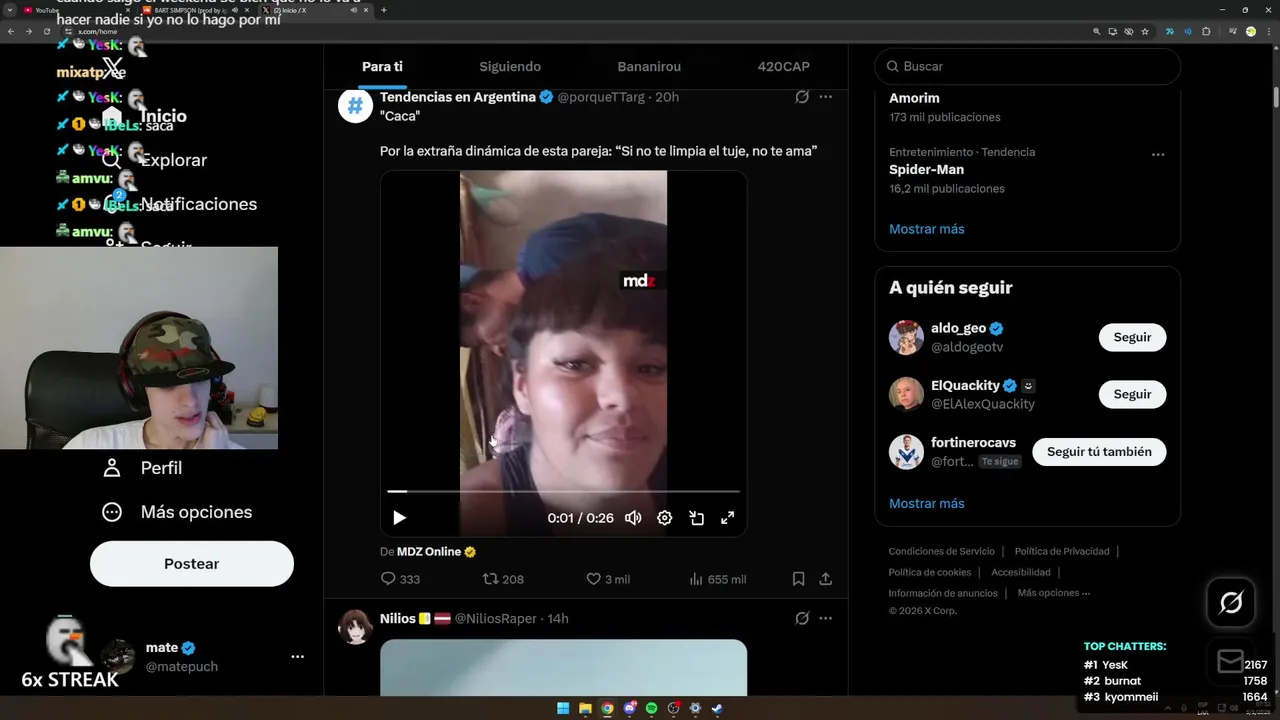Follow back fortinerocavs

click(1099, 451)
